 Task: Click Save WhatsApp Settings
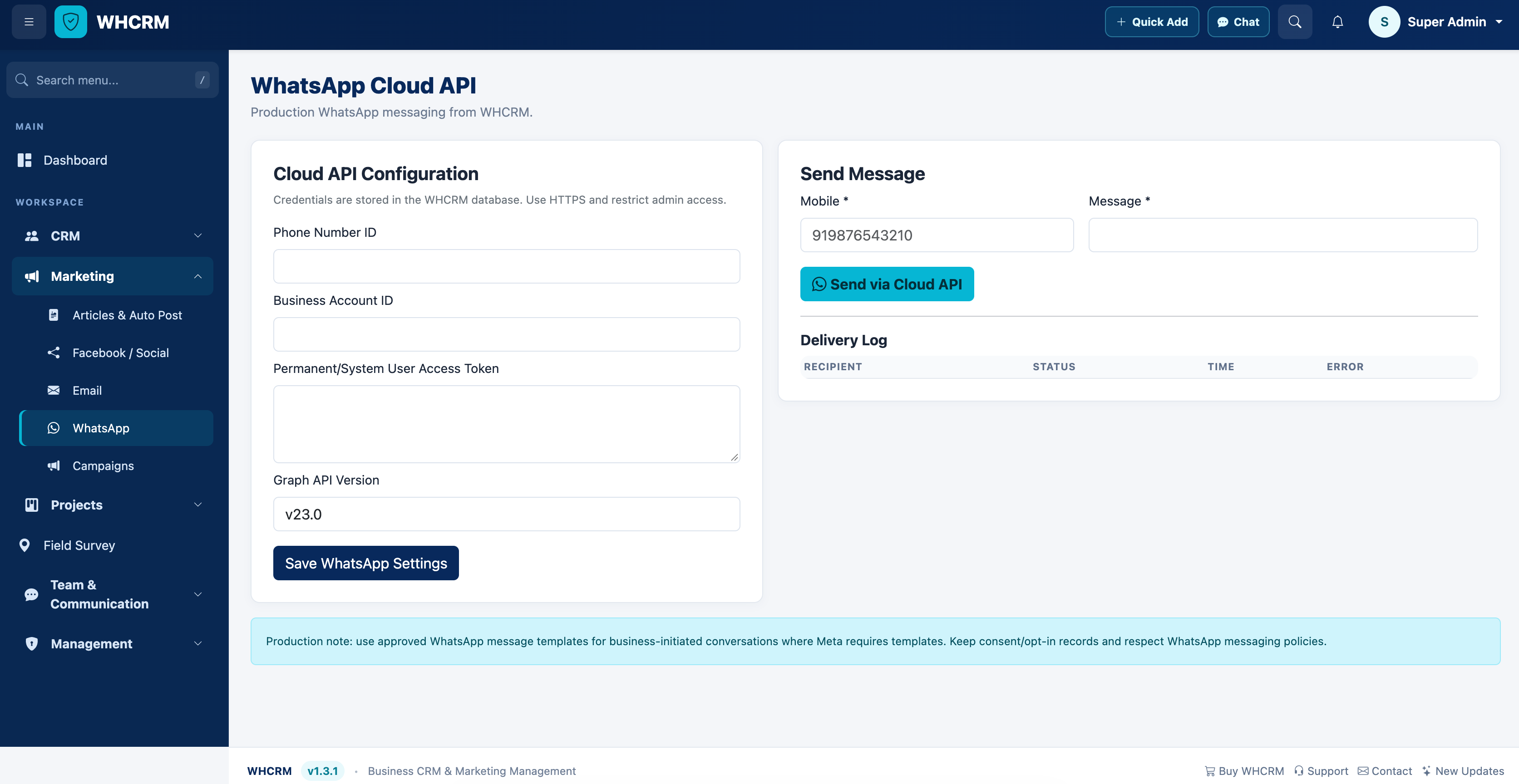coord(366,563)
